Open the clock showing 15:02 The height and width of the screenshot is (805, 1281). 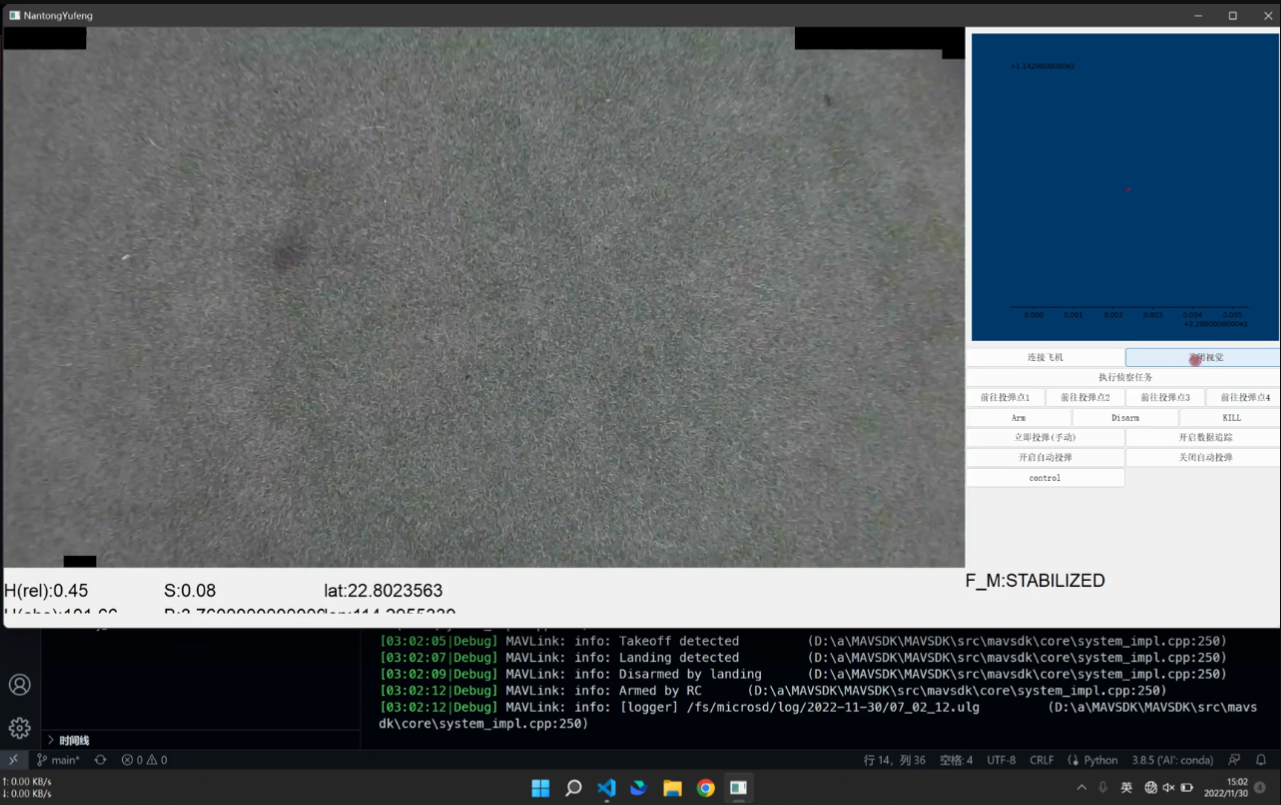pos(1225,788)
